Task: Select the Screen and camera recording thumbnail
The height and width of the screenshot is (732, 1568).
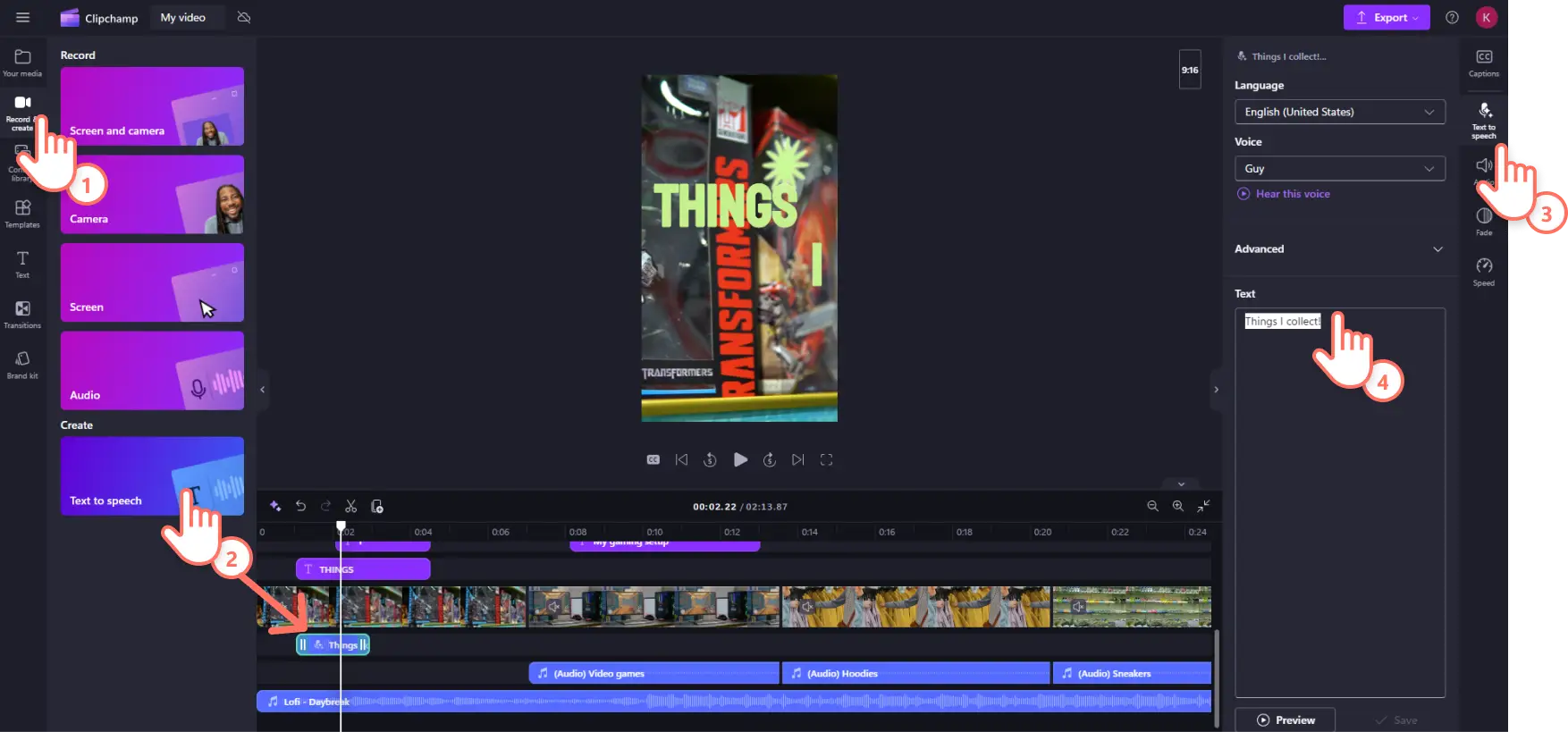Action: [152, 106]
